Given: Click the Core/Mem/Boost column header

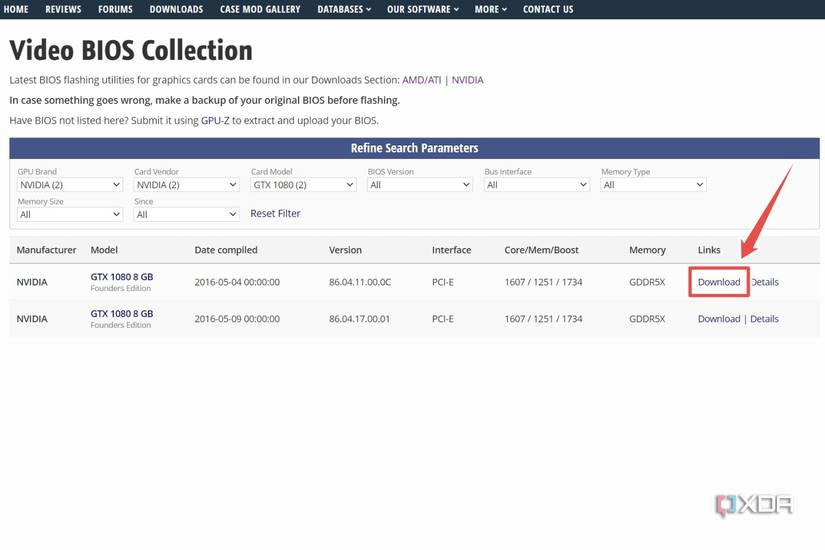Looking at the screenshot, I should pos(541,250).
